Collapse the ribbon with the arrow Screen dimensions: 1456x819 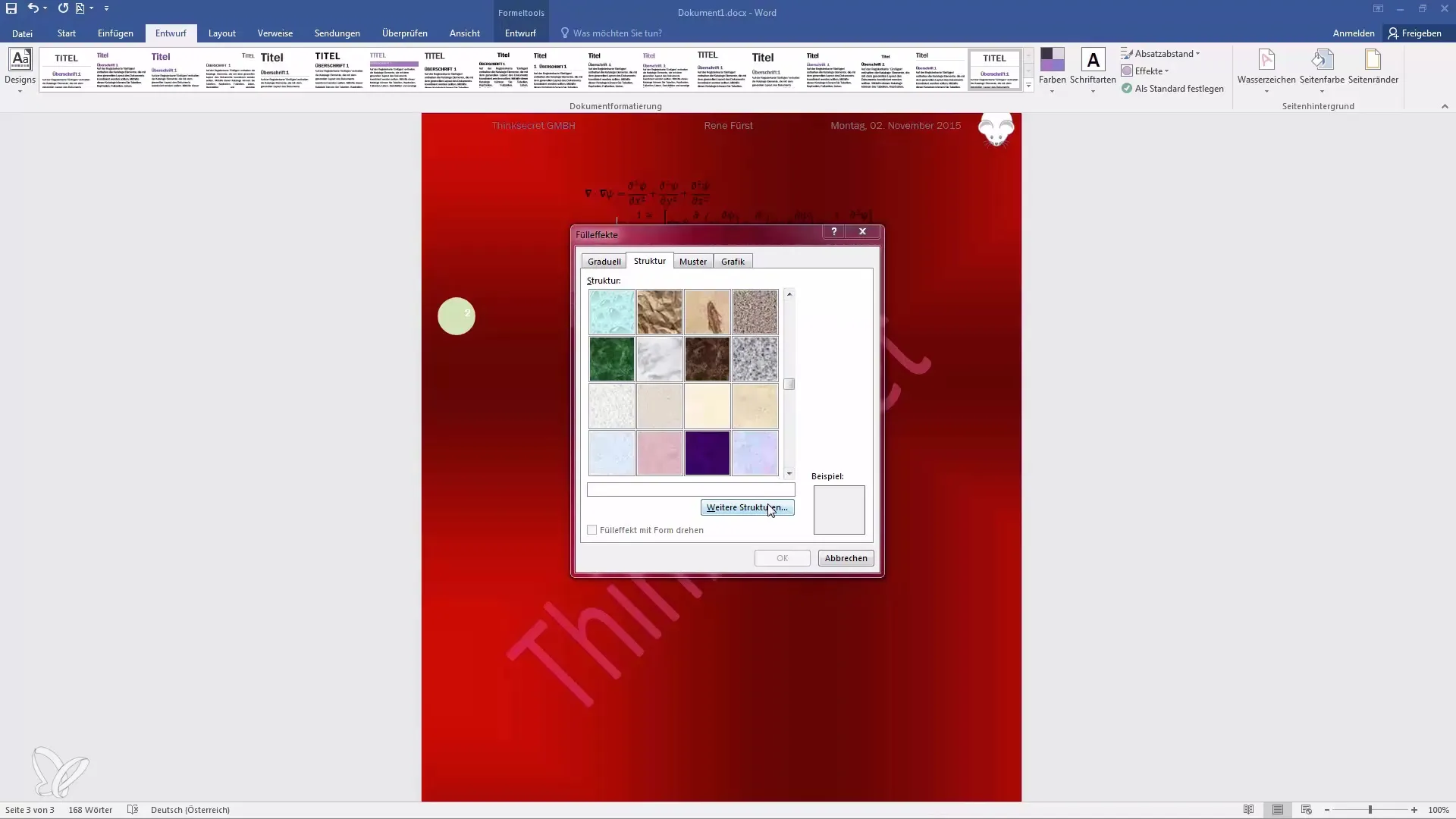pyautogui.click(x=1445, y=106)
